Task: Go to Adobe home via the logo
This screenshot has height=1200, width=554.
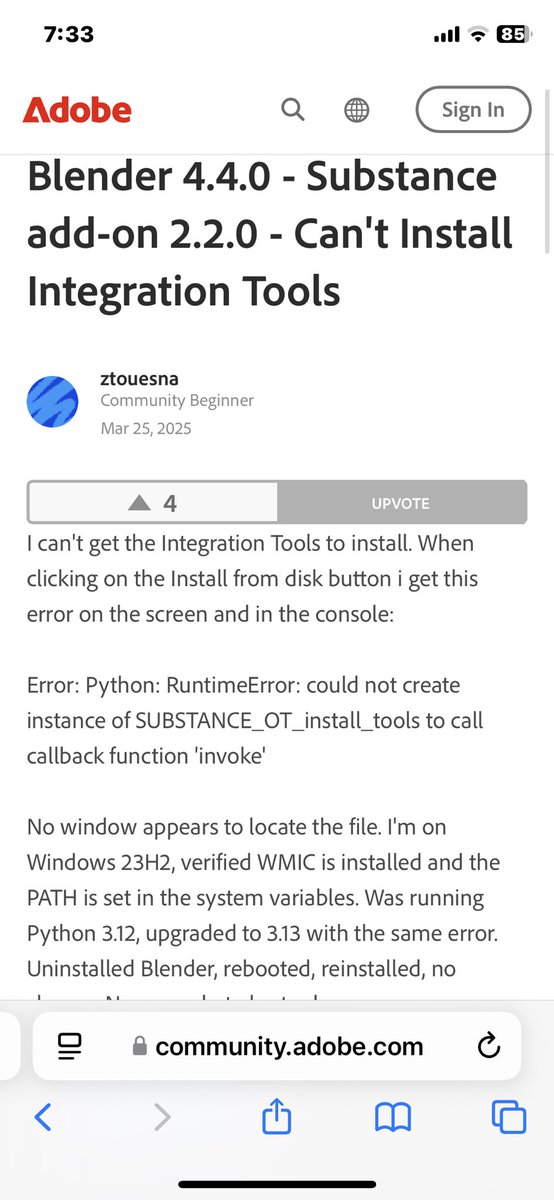Action: [x=77, y=110]
